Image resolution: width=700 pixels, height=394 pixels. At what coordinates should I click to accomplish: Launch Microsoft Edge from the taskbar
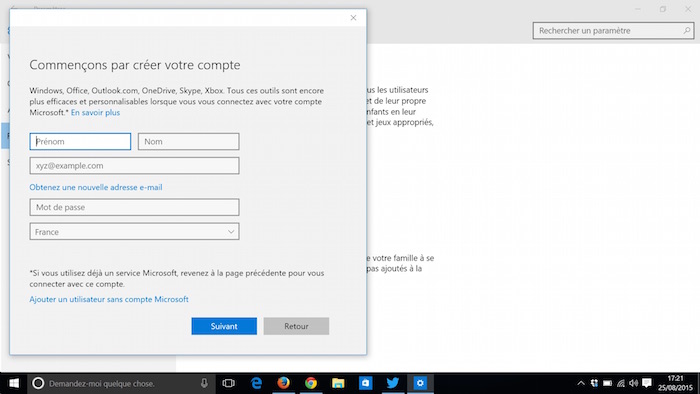(256, 383)
